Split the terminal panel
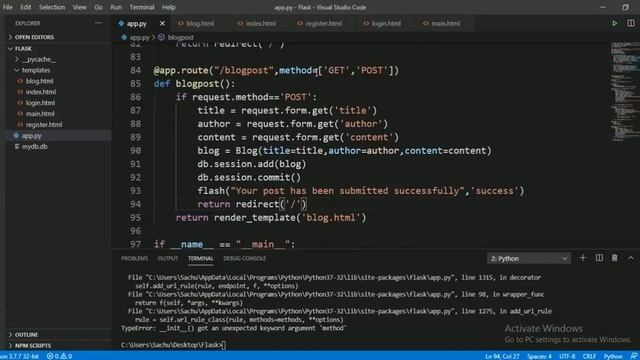640x360 pixels. (x=599, y=258)
